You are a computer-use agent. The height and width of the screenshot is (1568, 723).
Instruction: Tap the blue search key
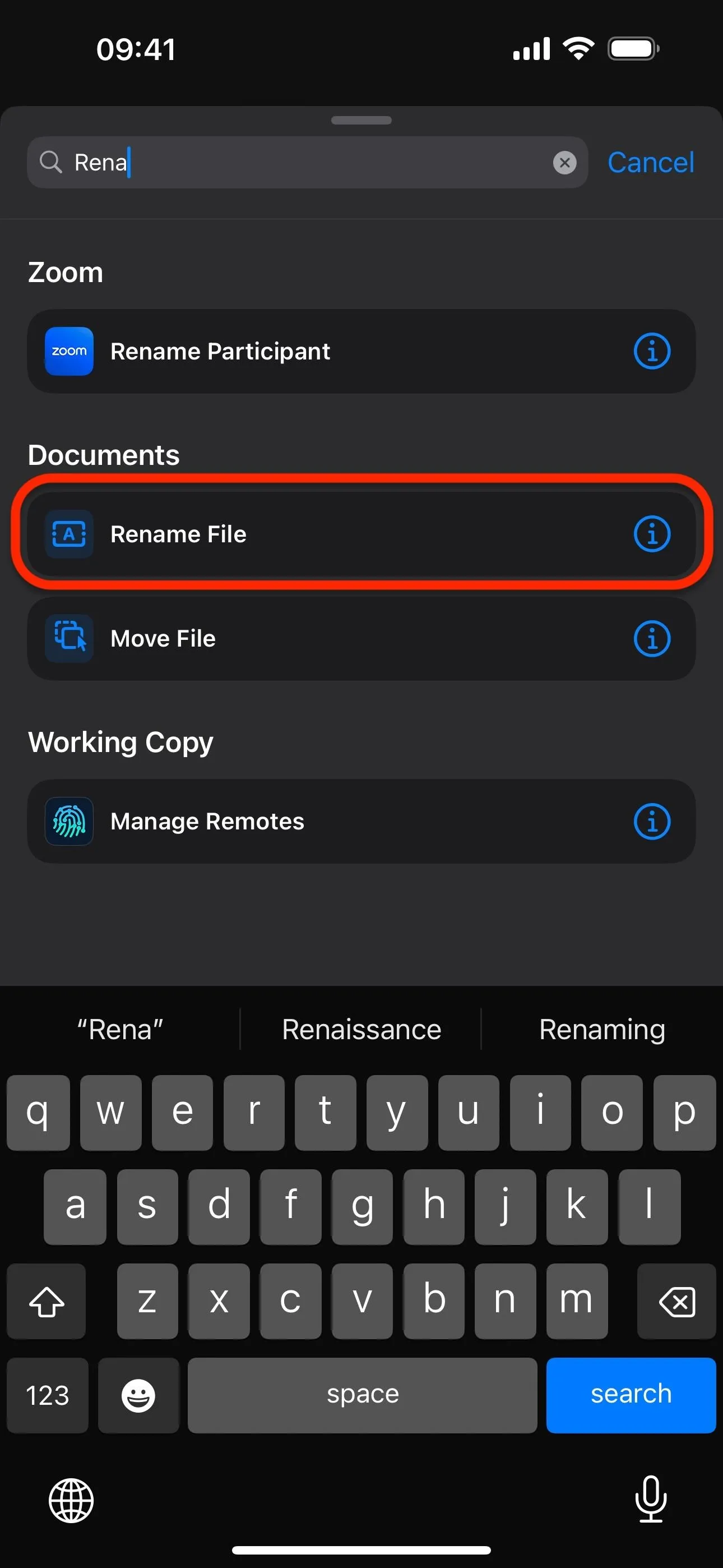tap(631, 1395)
